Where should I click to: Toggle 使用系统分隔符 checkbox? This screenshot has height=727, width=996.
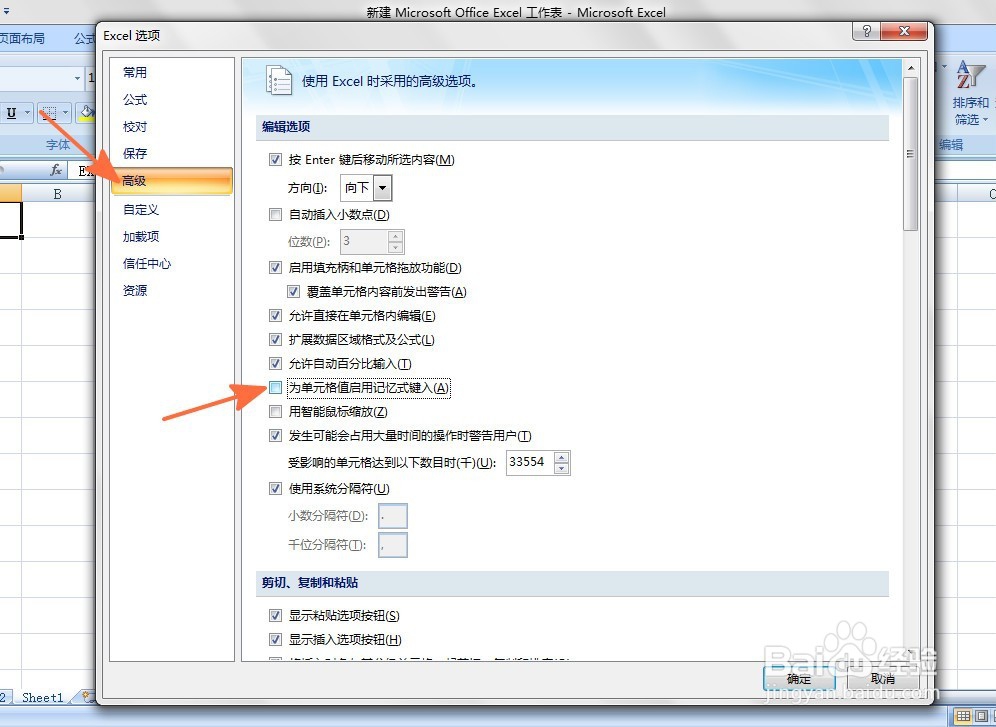(x=275, y=489)
